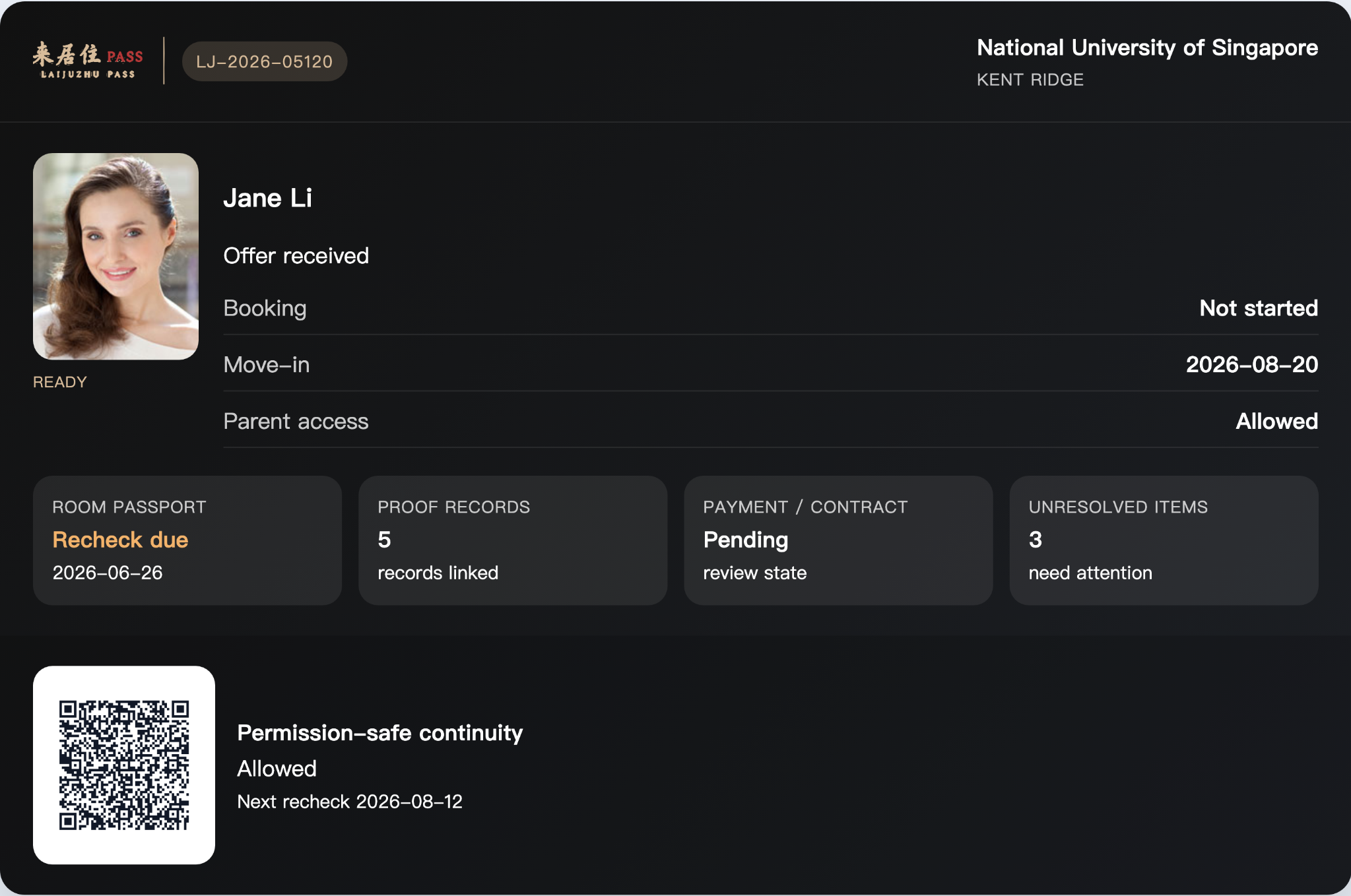Click the LJ-2026-05120 pass ID badge

pos(265,61)
